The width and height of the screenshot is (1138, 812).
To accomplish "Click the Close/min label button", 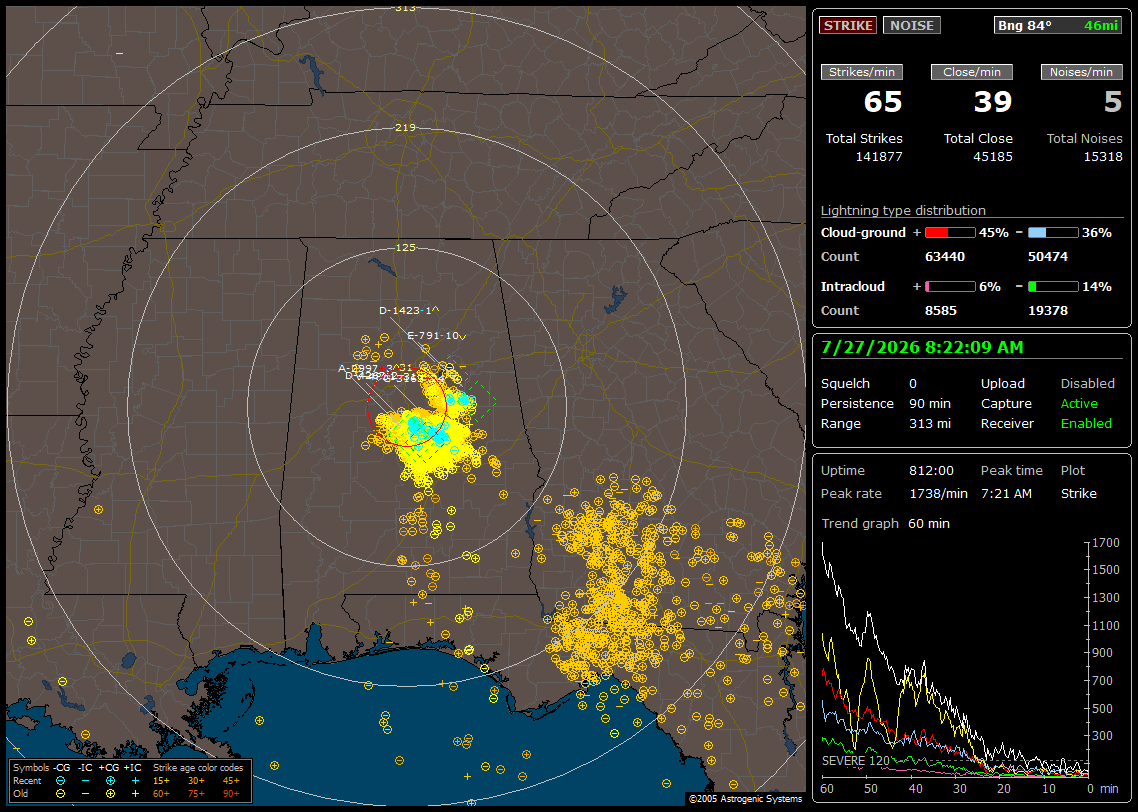I will point(972,72).
